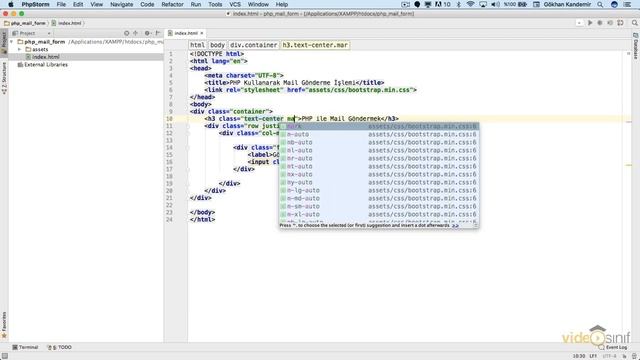The width and height of the screenshot is (640, 360).
Task: Open the Tools menu
Action: tap(215, 4)
